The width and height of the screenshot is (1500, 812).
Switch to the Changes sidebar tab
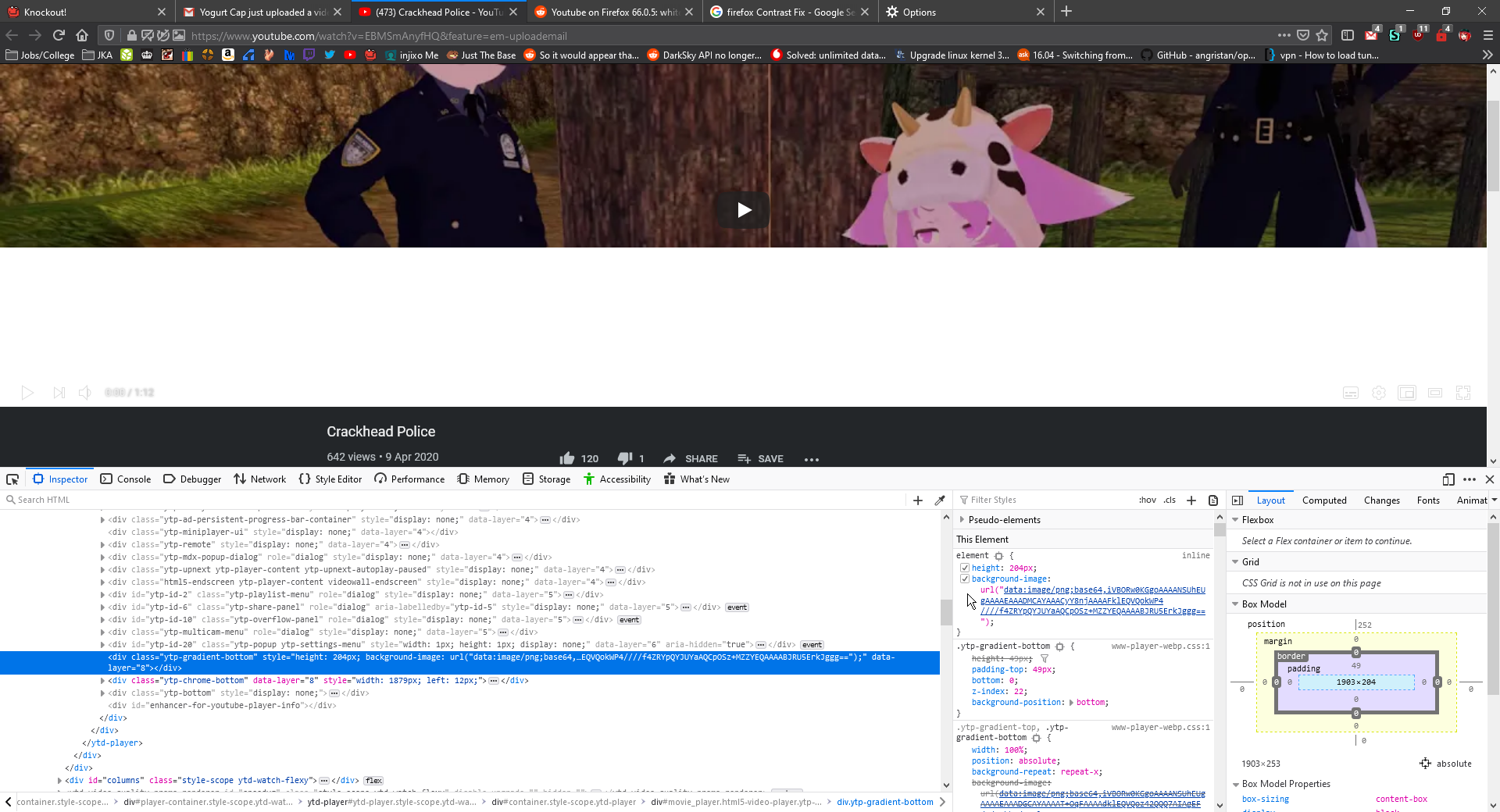1381,500
